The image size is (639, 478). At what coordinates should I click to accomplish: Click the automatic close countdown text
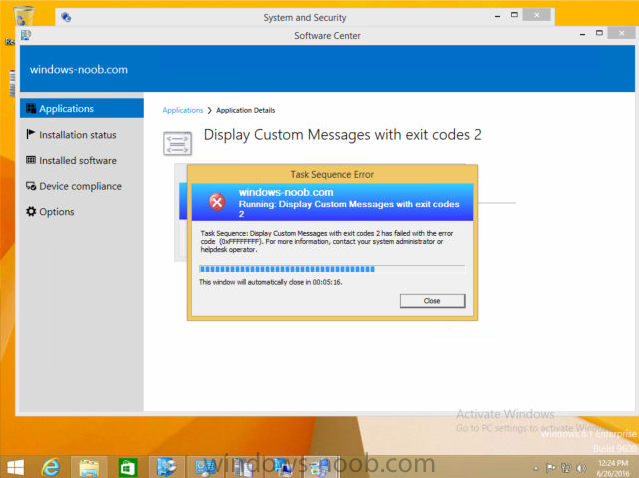point(271,282)
